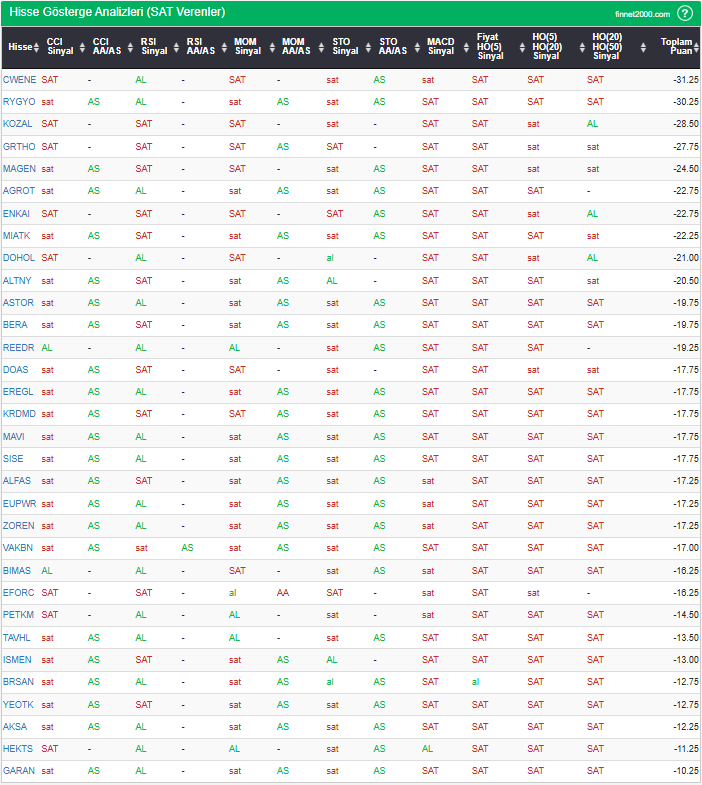The height and width of the screenshot is (785, 702).
Task: Sort by MACD Sinyal column arrows
Action: click(x=466, y=48)
